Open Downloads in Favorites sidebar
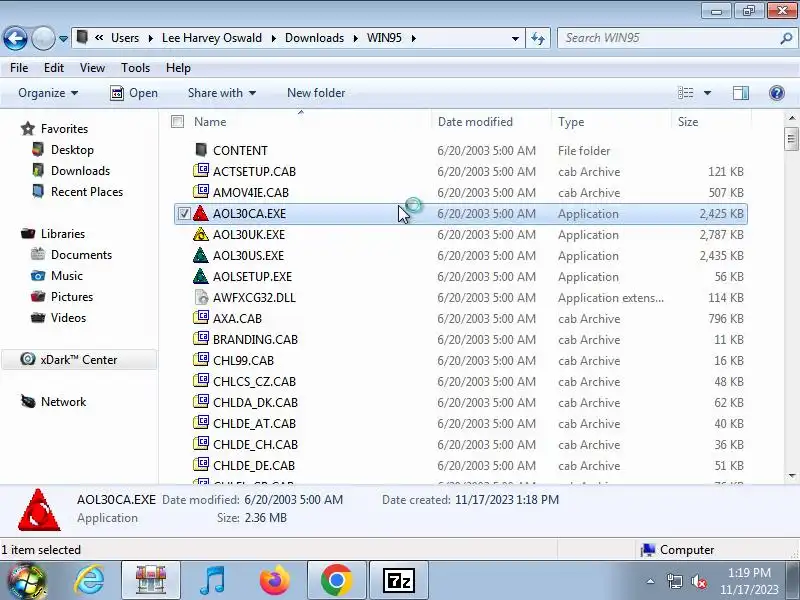Image resolution: width=800 pixels, height=600 pixels. [x=80, y=171]
